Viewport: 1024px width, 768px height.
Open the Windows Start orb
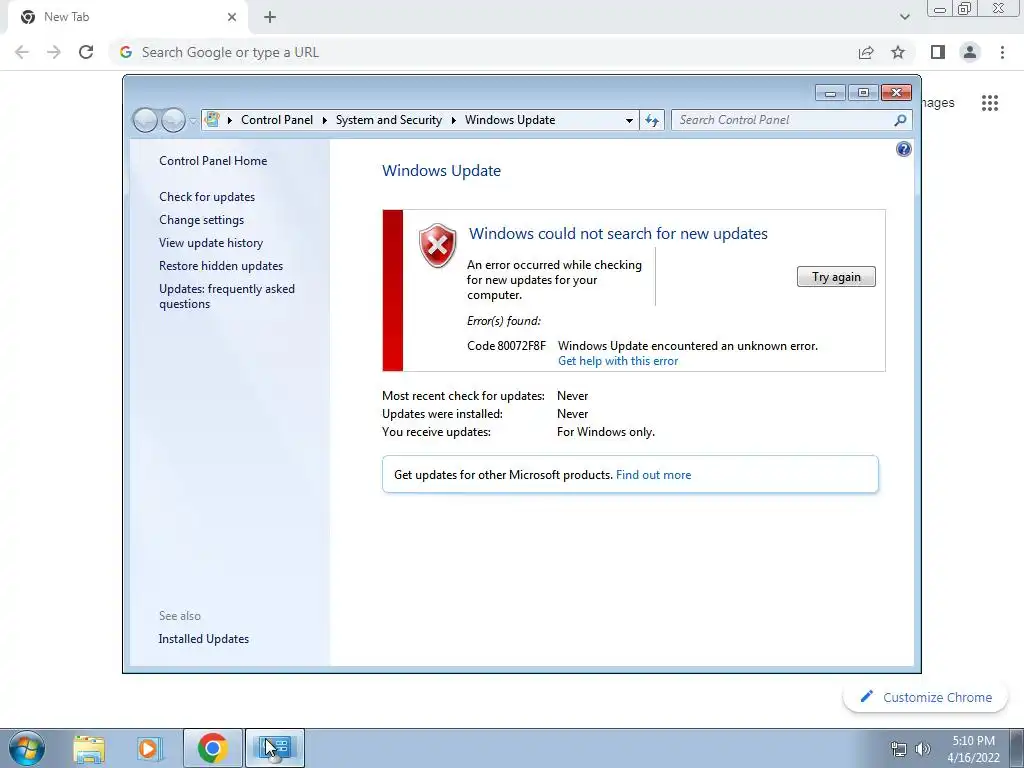26,748
